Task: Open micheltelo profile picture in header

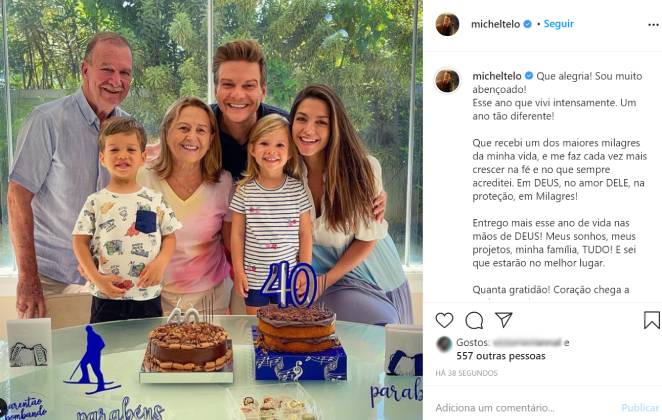Action: coord(447,24)
